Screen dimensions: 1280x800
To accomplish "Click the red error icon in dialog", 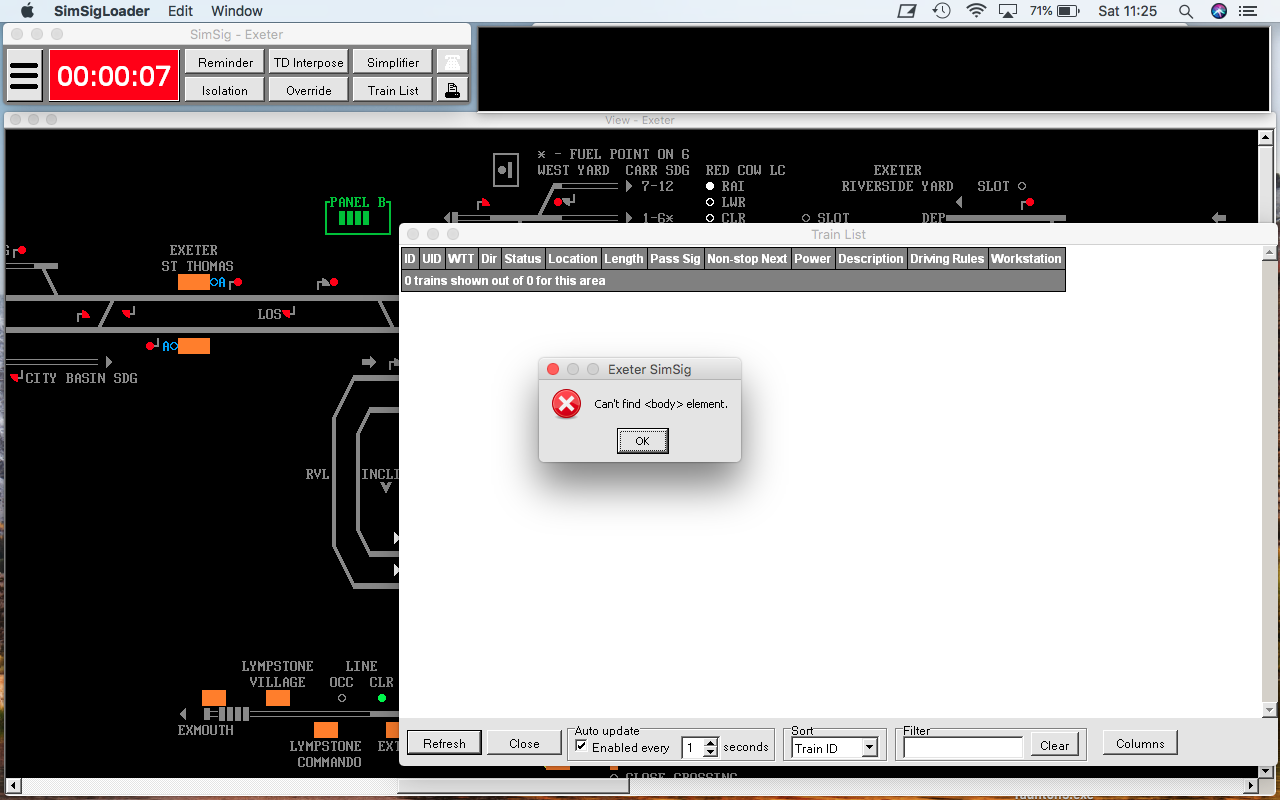I will click(x=567, y=404).
